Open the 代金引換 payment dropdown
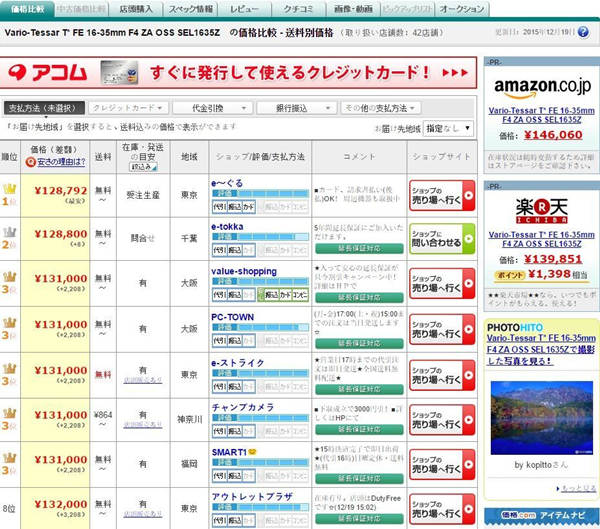600x529 pixels. tap(213, 108)
